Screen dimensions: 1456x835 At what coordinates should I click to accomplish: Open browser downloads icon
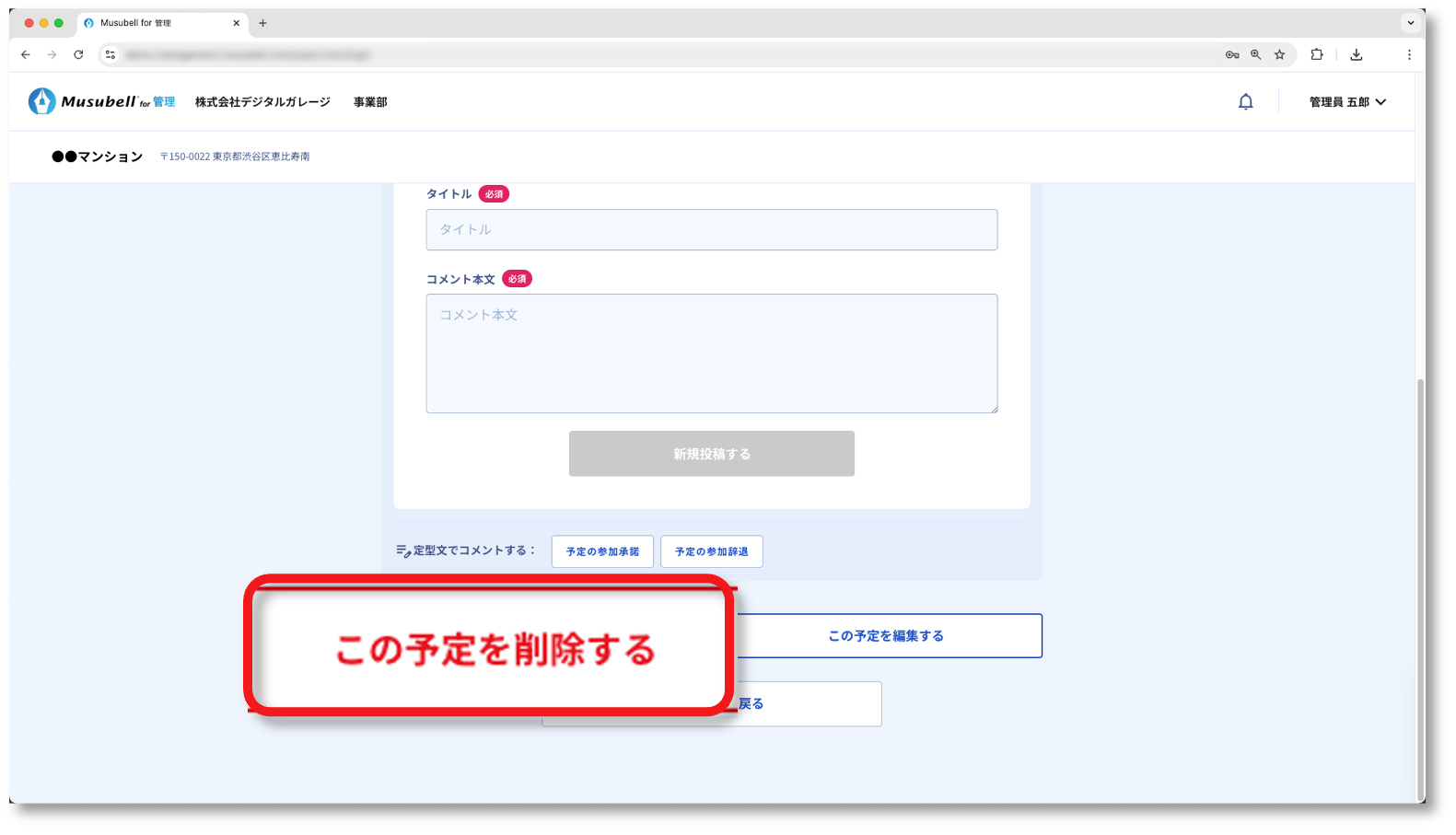1356,55
